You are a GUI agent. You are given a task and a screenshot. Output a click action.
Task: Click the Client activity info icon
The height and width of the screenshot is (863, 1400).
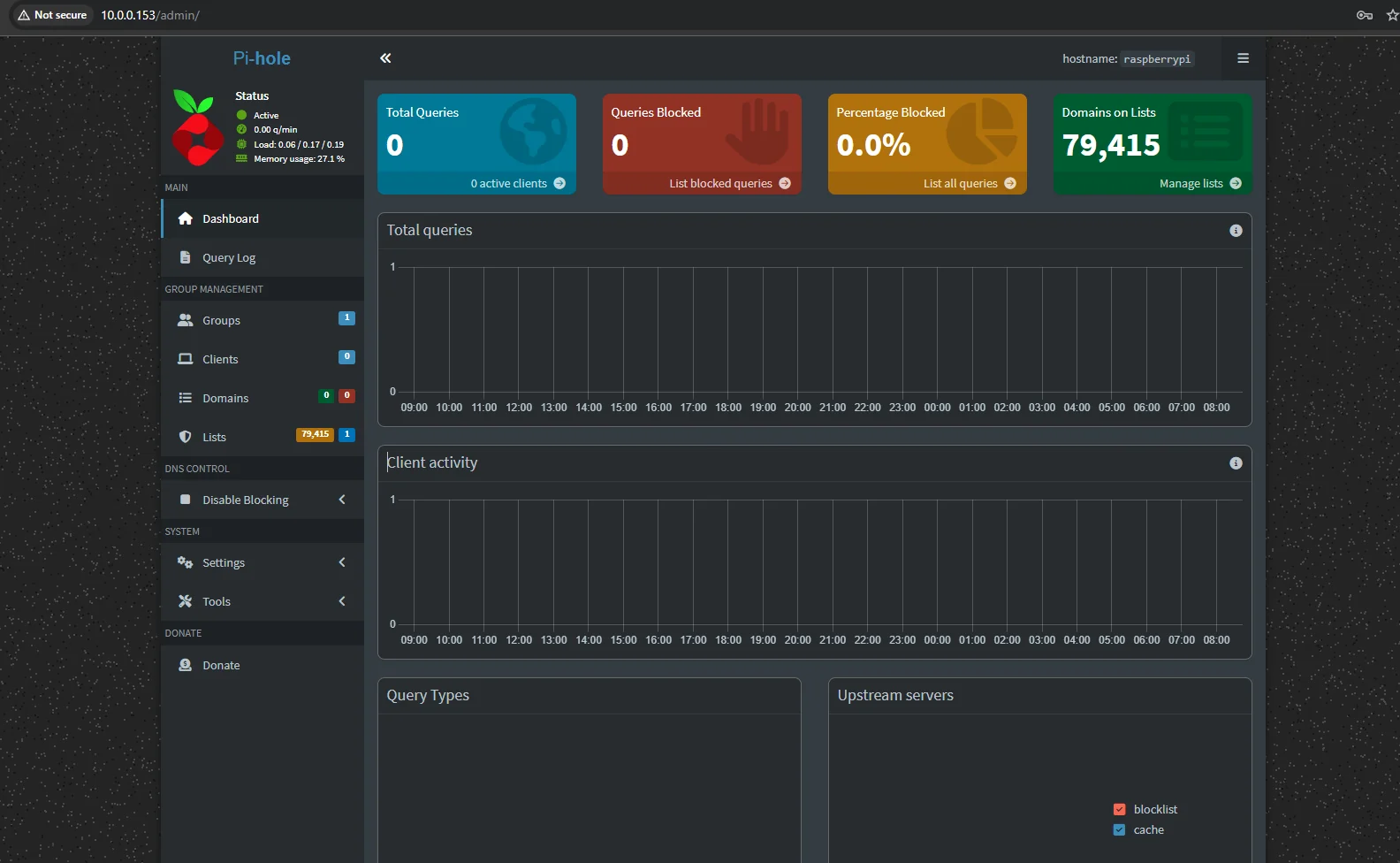(1236, 463)
